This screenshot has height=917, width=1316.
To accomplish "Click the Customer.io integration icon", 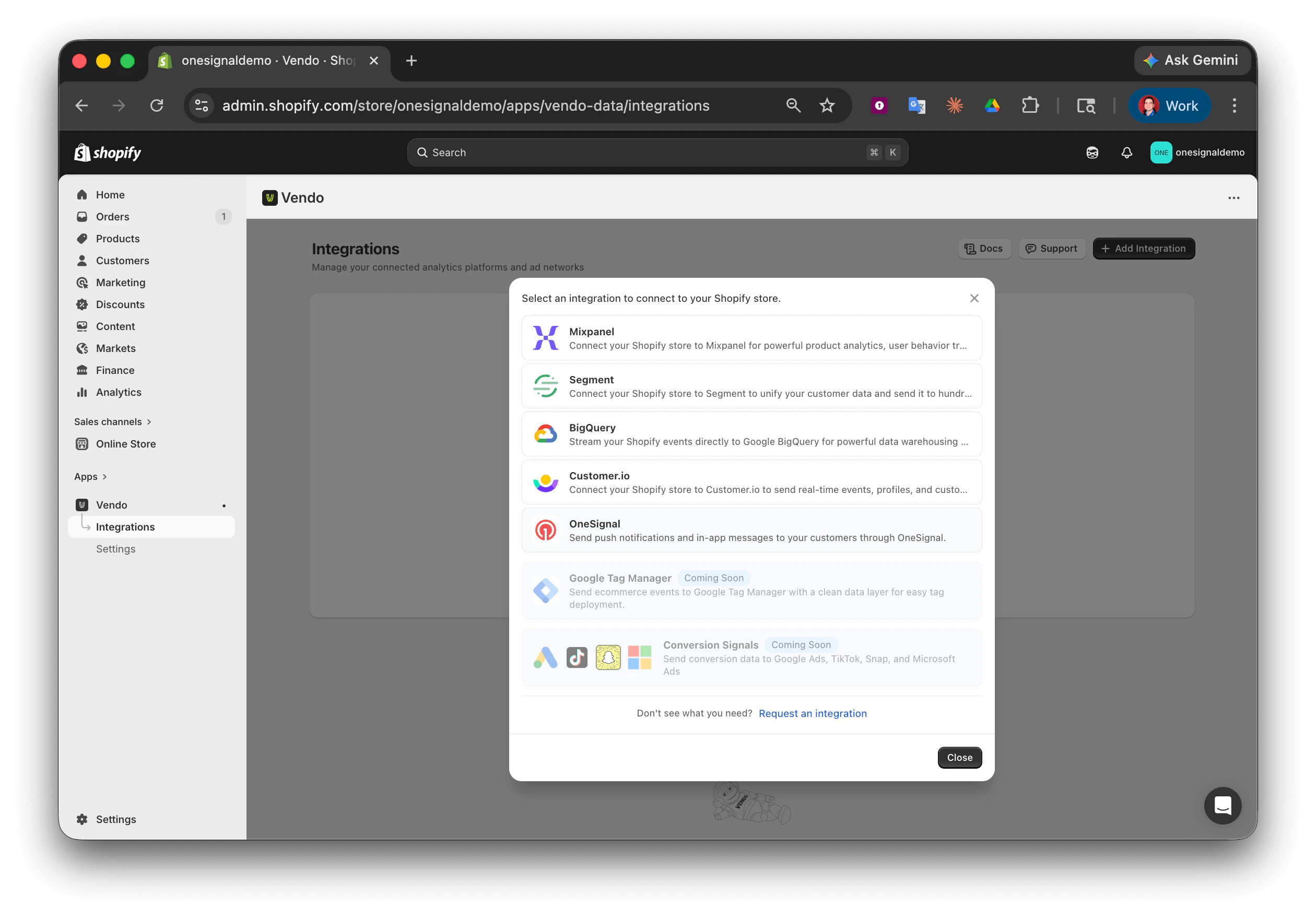I will pyautogui.click(x=545, y=482).
